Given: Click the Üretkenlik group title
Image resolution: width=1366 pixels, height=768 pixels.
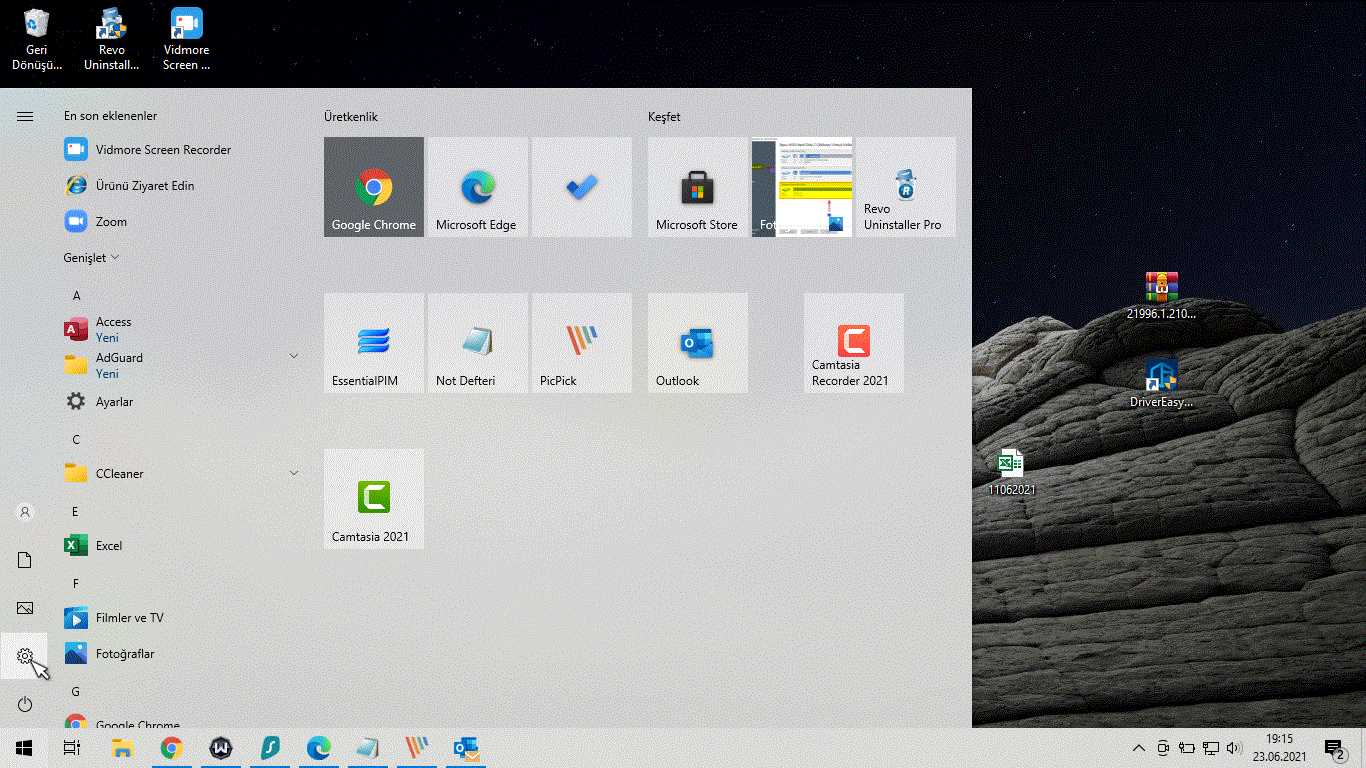Looking at the screenshot, I should click(351, 117).
